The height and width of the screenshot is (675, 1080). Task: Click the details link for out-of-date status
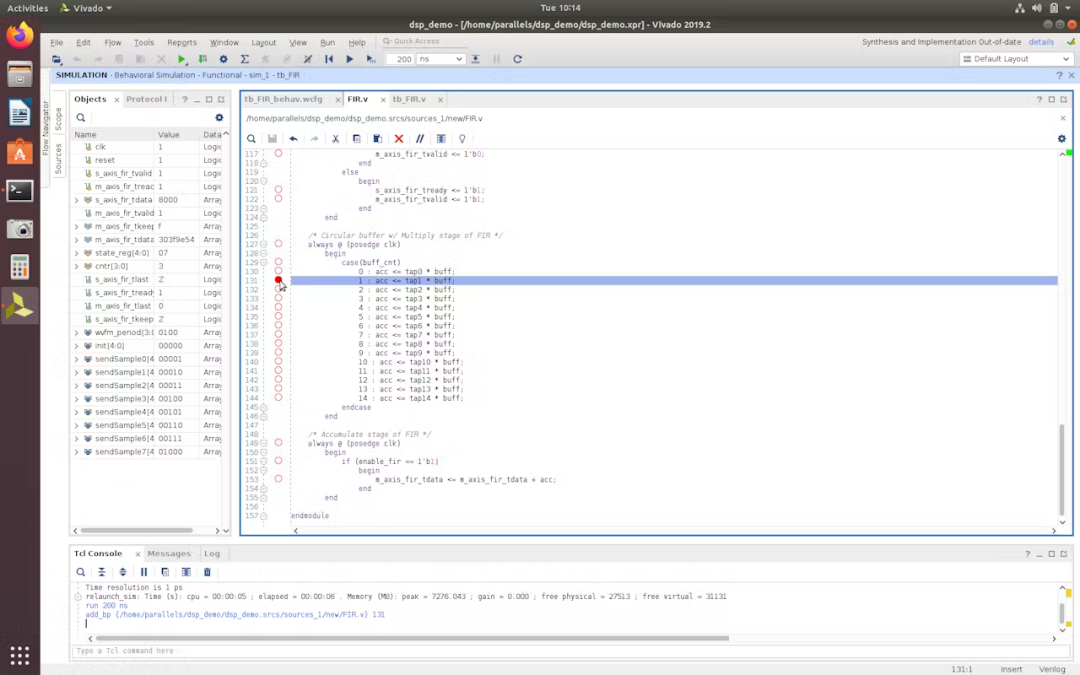pos(1041,42)
